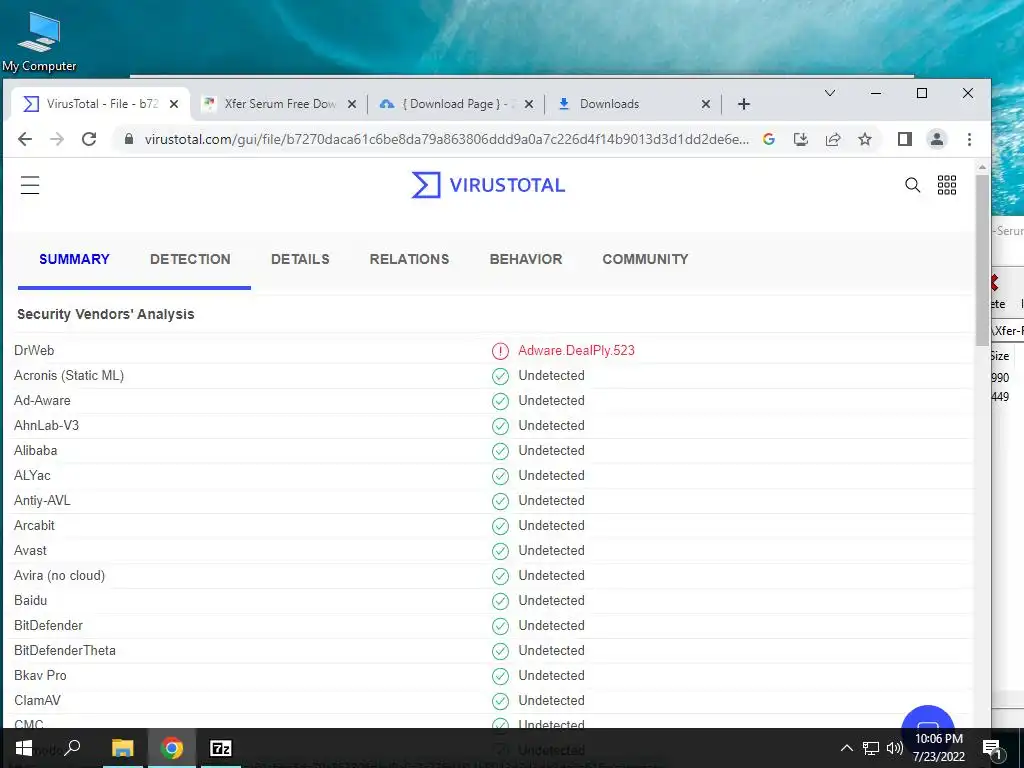1024x768 pixels.
Task: Open File Explorer from taskbar
Action: coord(122,748)
